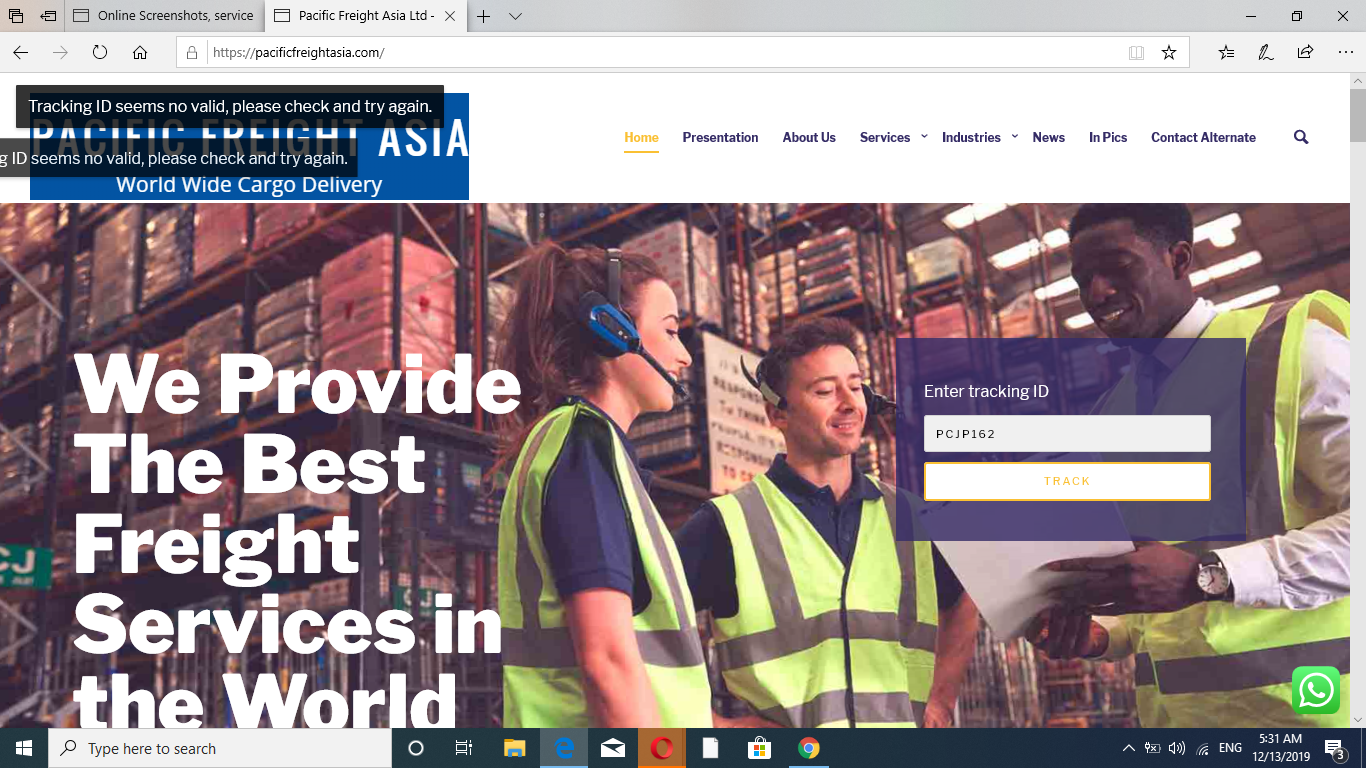The width and height of the screenshot is (1366, 768).
Task: Refresh the page with reload icon
Action: [x=100, y=52]
